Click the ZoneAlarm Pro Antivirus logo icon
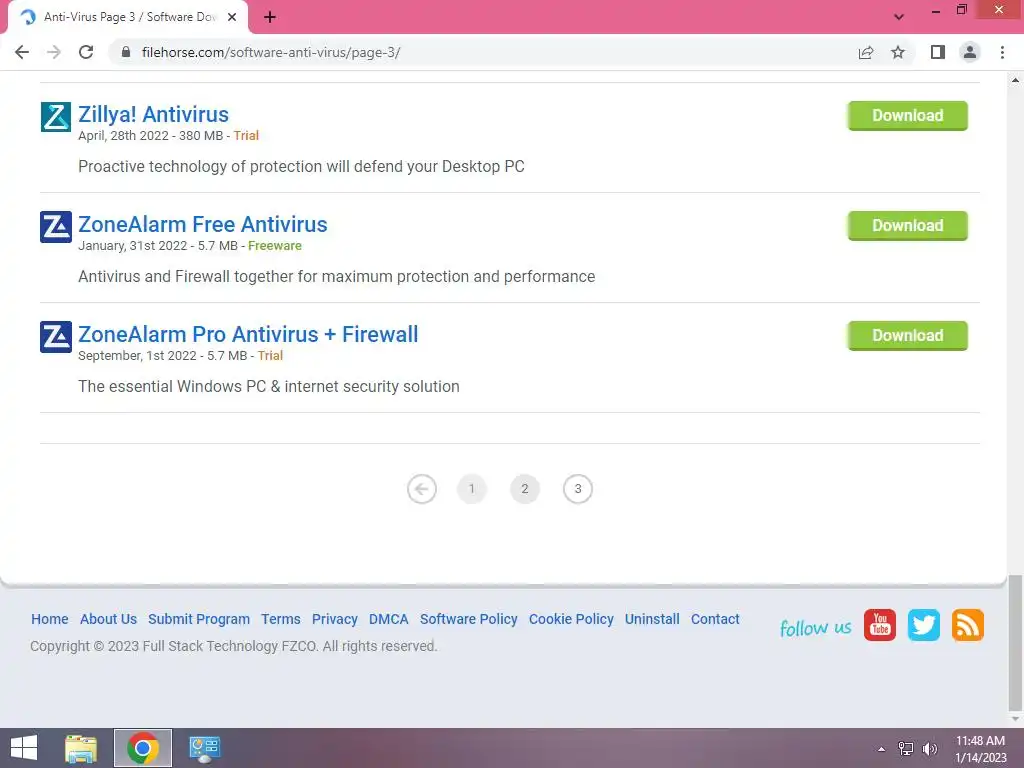This screenshot has width=1024, height=768. pyautogui.click(x=56, y=337)
